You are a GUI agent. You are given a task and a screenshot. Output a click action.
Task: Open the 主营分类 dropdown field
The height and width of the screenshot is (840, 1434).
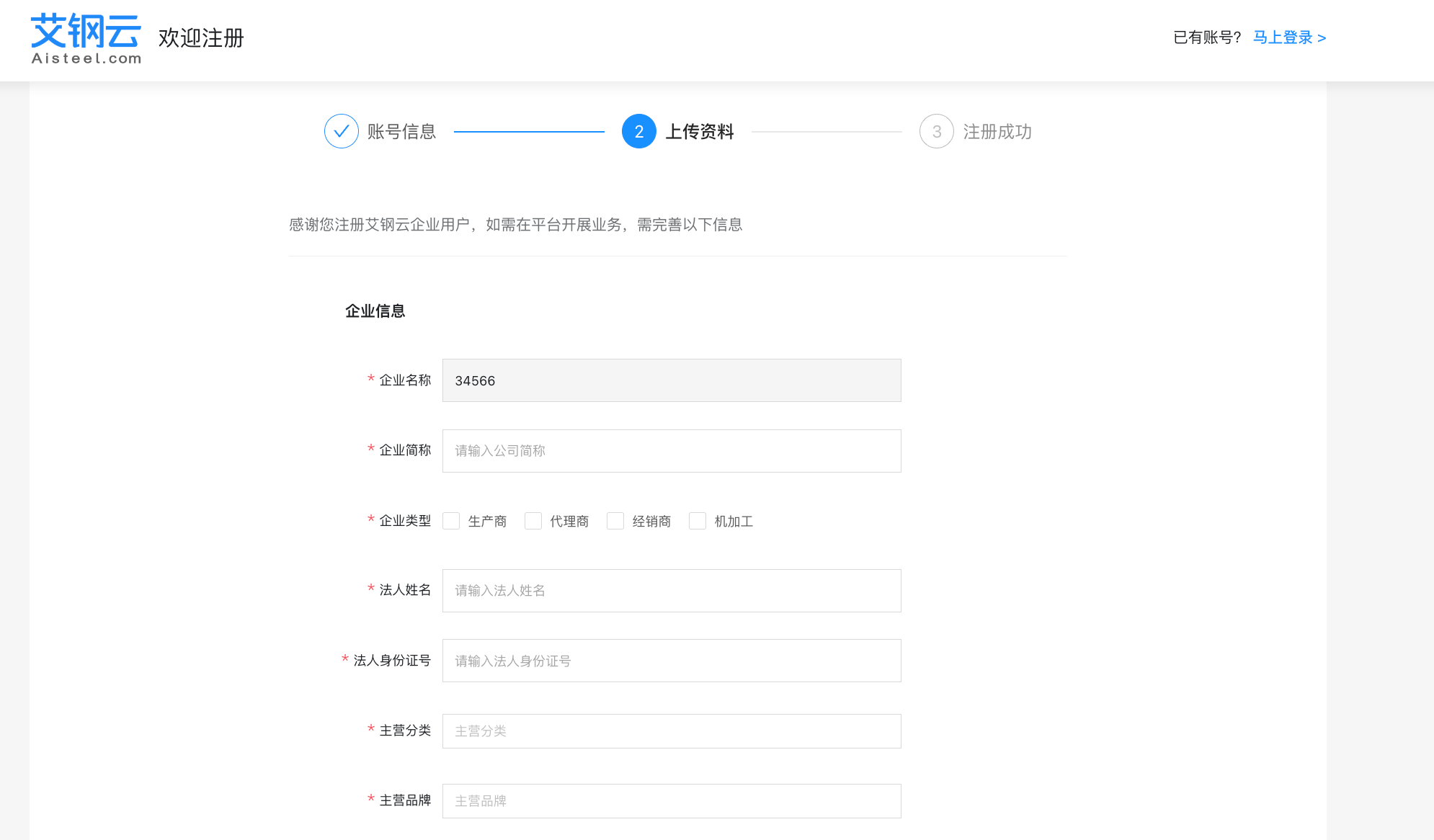tap(671, 730)
